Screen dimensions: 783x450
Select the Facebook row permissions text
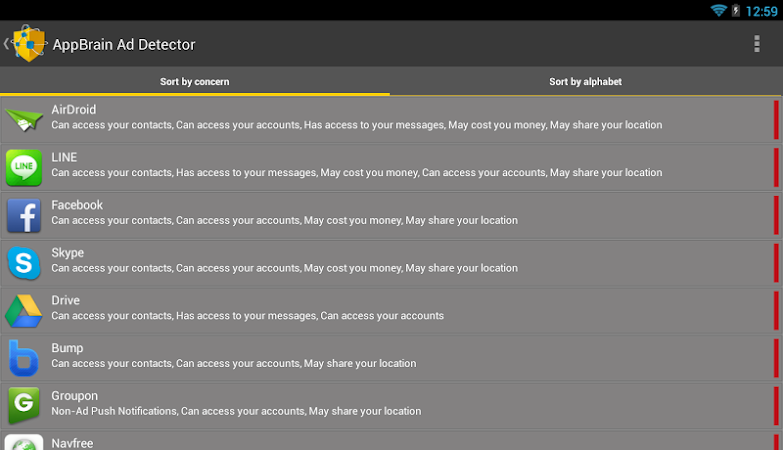pos(285,221)
